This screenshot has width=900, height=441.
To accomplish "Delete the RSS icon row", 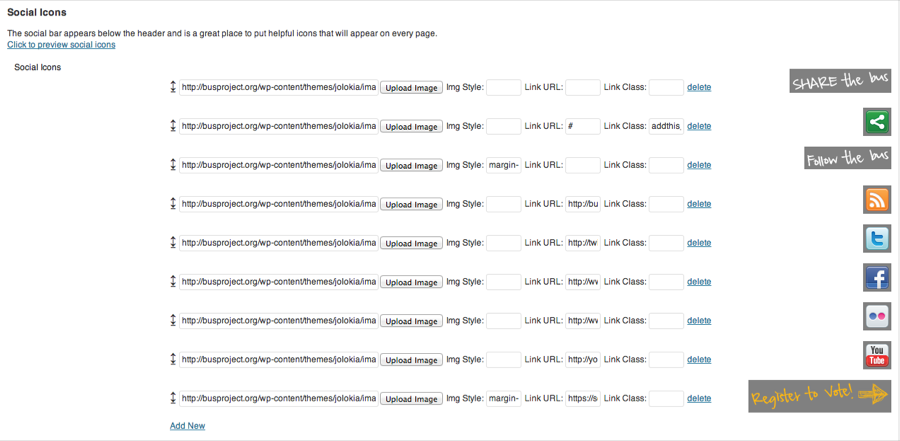I will (x=699, y=204).
